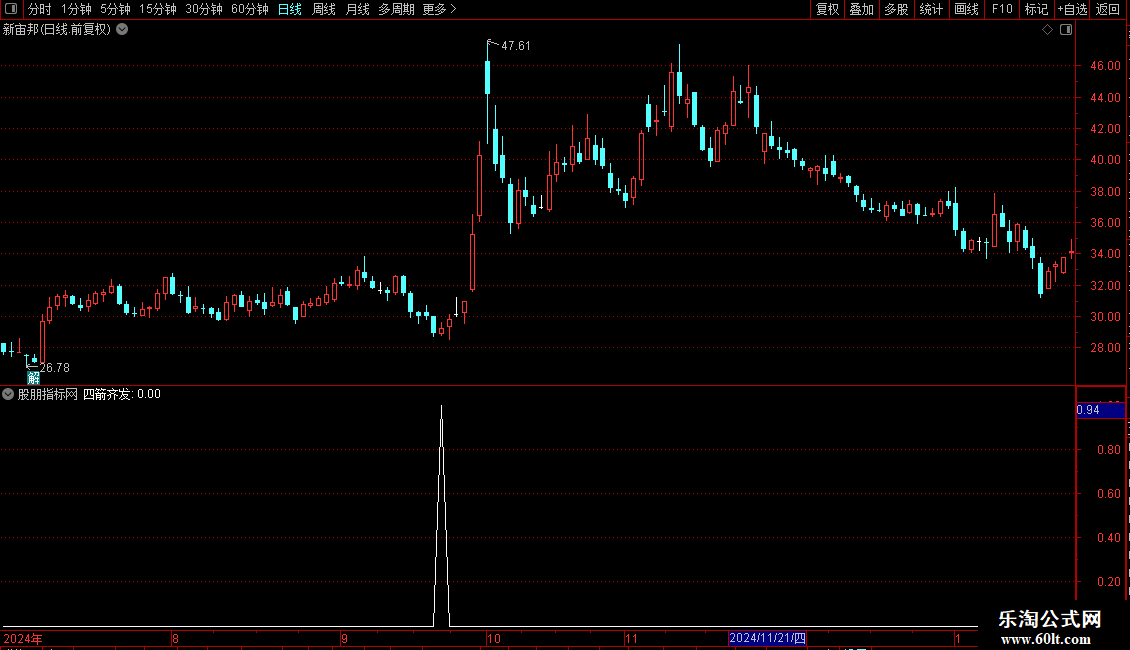
Task: Click the 26.78 low price label
Action: 55,368
